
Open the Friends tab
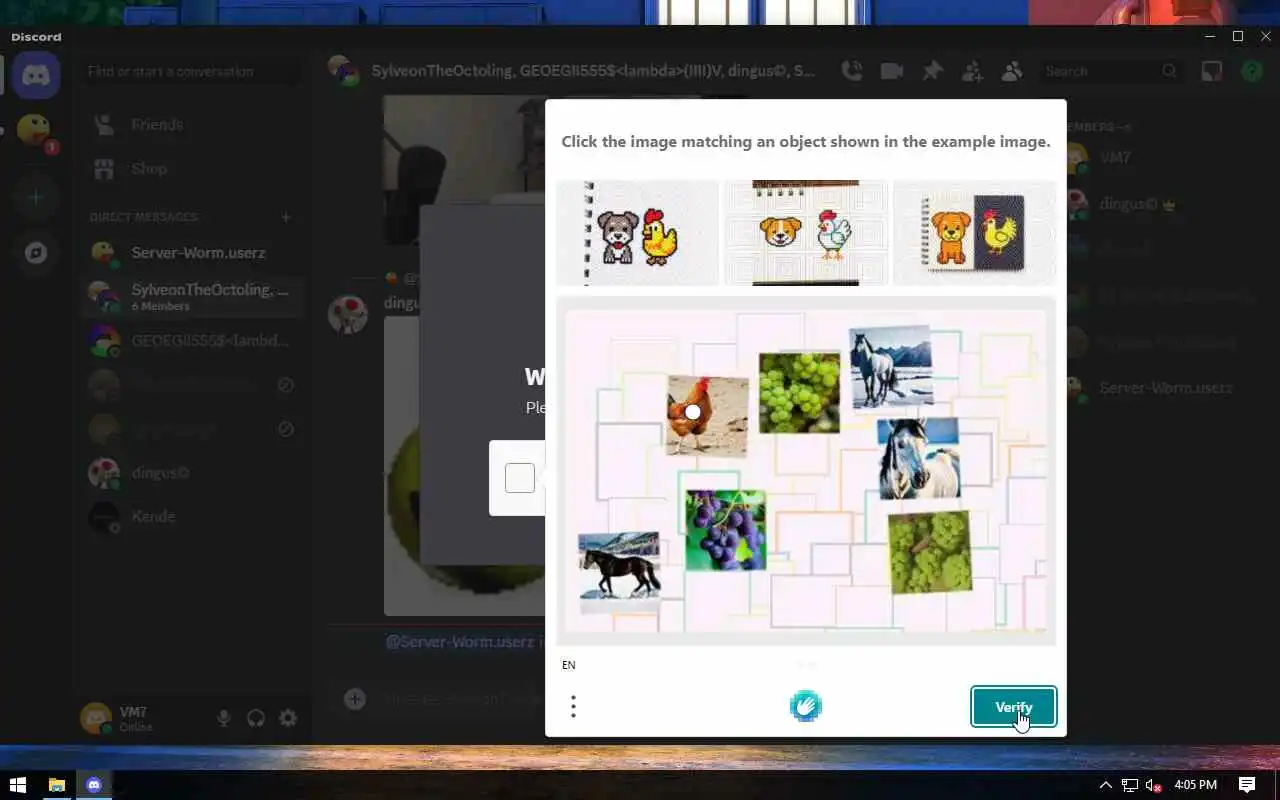tap(191, 125)
